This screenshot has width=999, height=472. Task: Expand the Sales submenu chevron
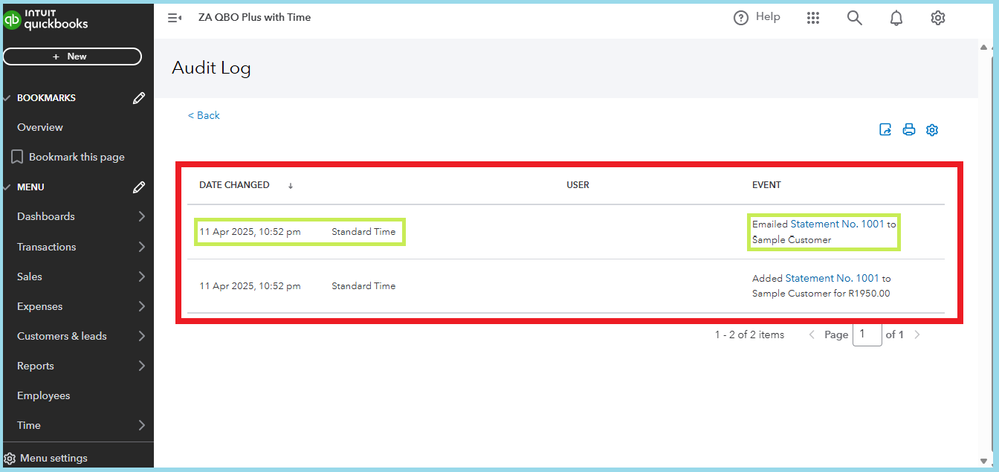pos(141,276)
